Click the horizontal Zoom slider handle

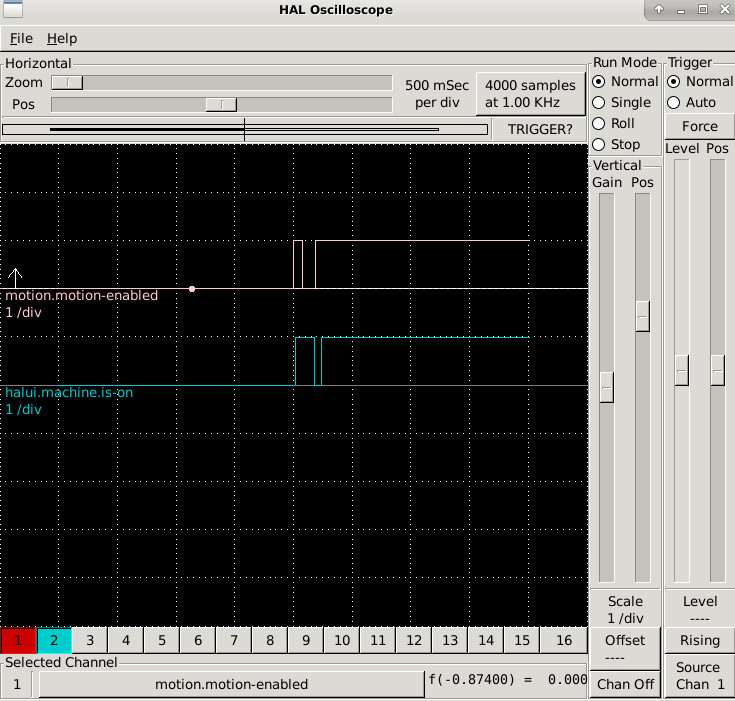pyautogui.click(x=67, y=82)
